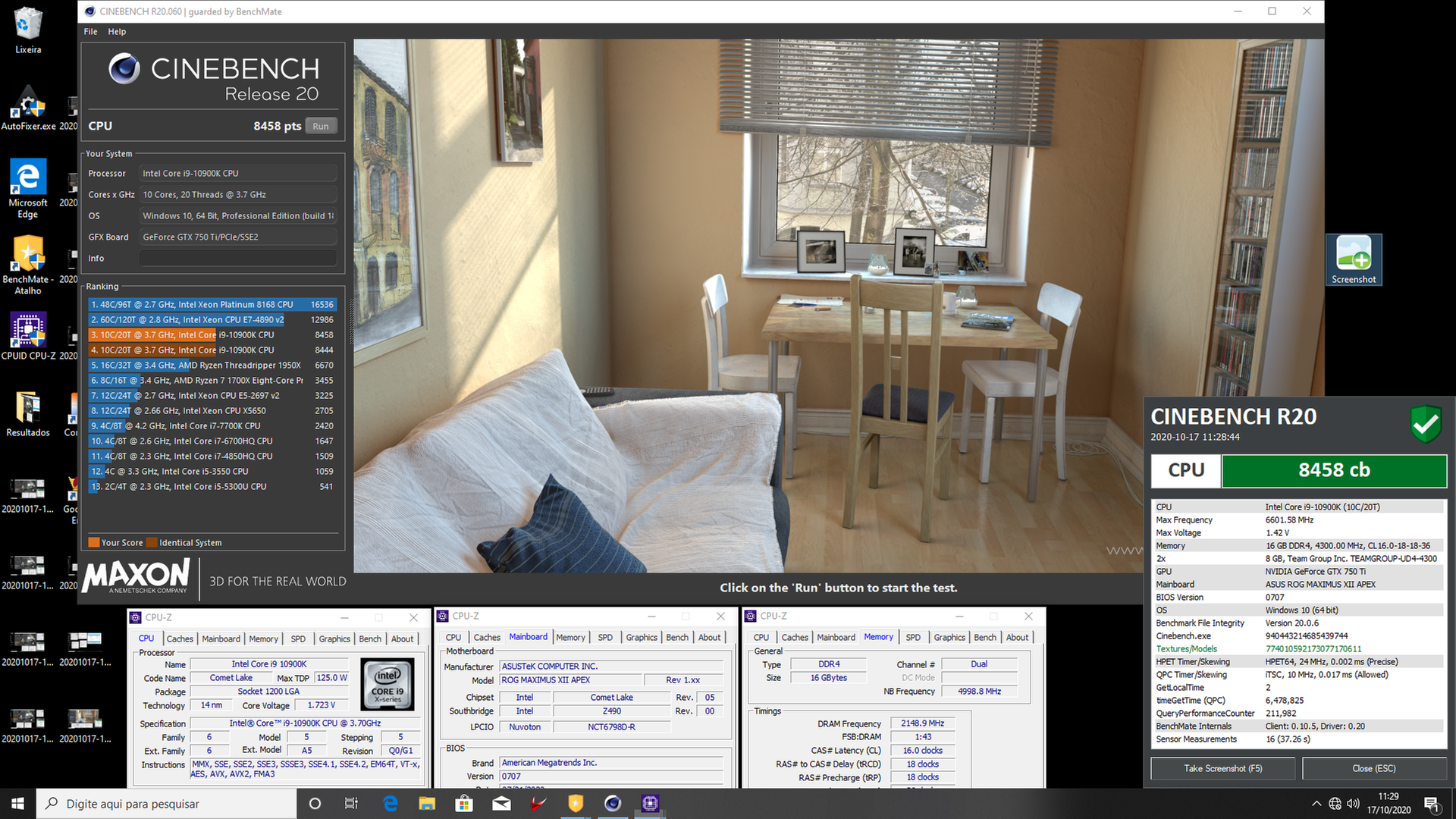Click the 8458 cb score bar

(x=1334, y=470)
